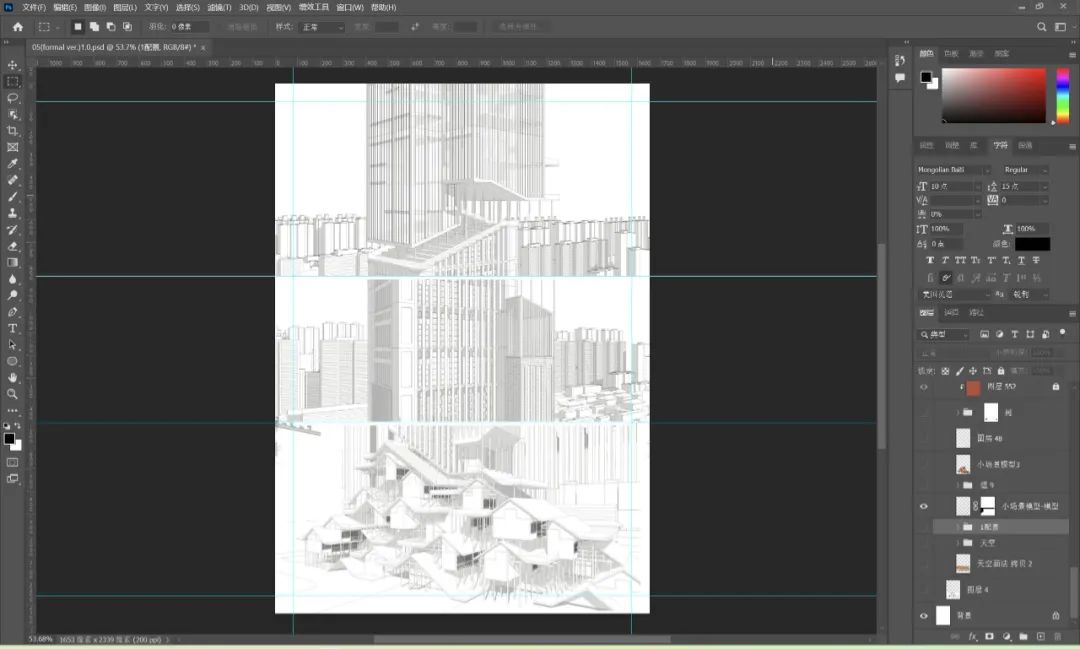Show the 小场景模型3 layer
This screenshot has width=1080, height=649.
pyautogui.click(x=924, y=464)
